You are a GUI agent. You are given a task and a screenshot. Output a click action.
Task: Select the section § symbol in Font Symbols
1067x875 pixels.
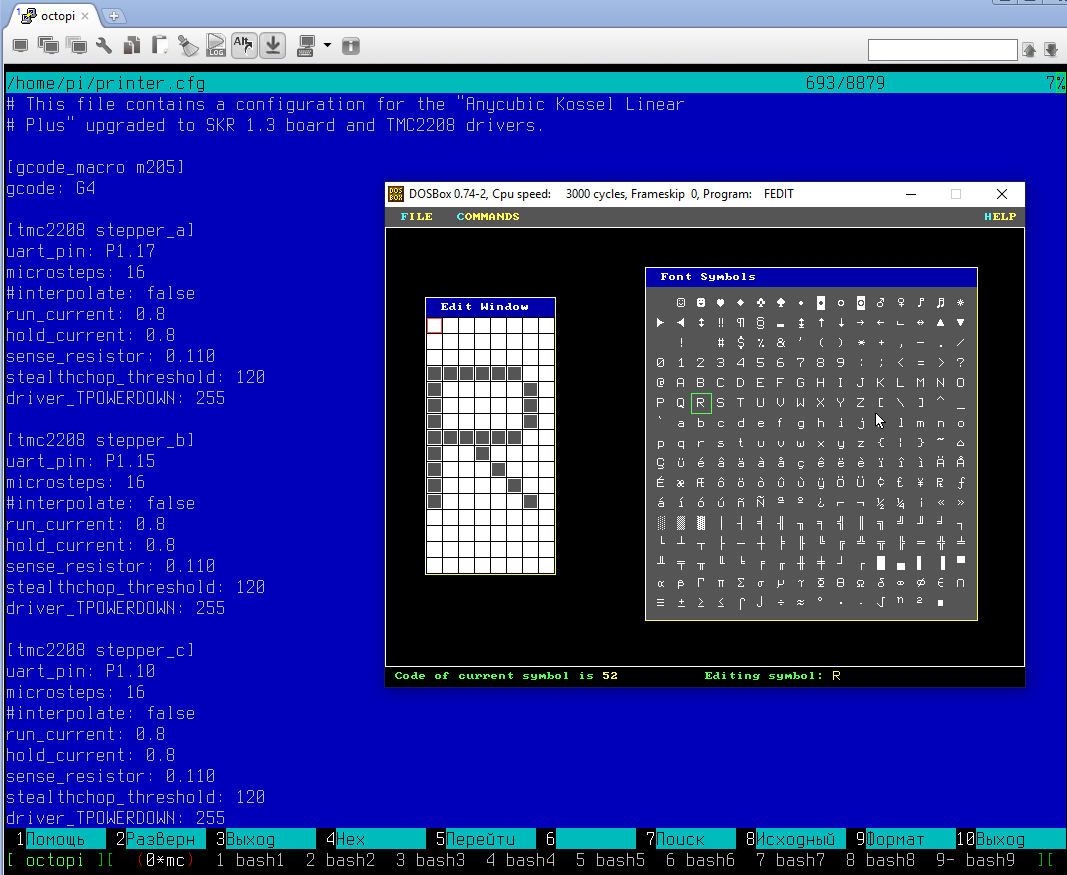coord(760,323)
